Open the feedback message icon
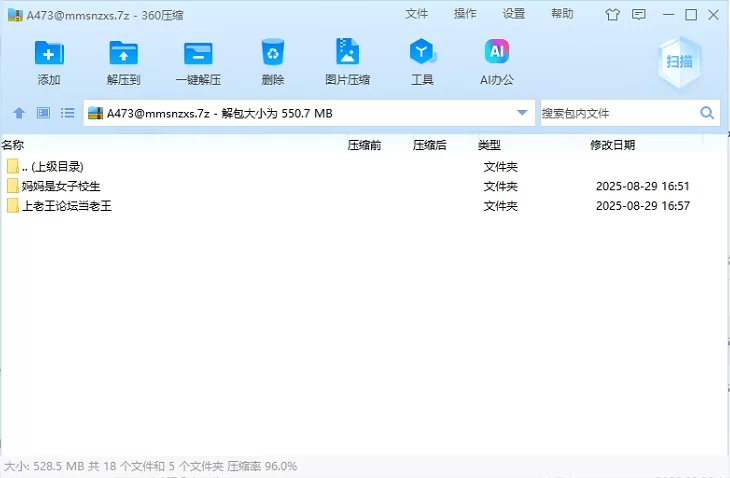 [638, 15]
